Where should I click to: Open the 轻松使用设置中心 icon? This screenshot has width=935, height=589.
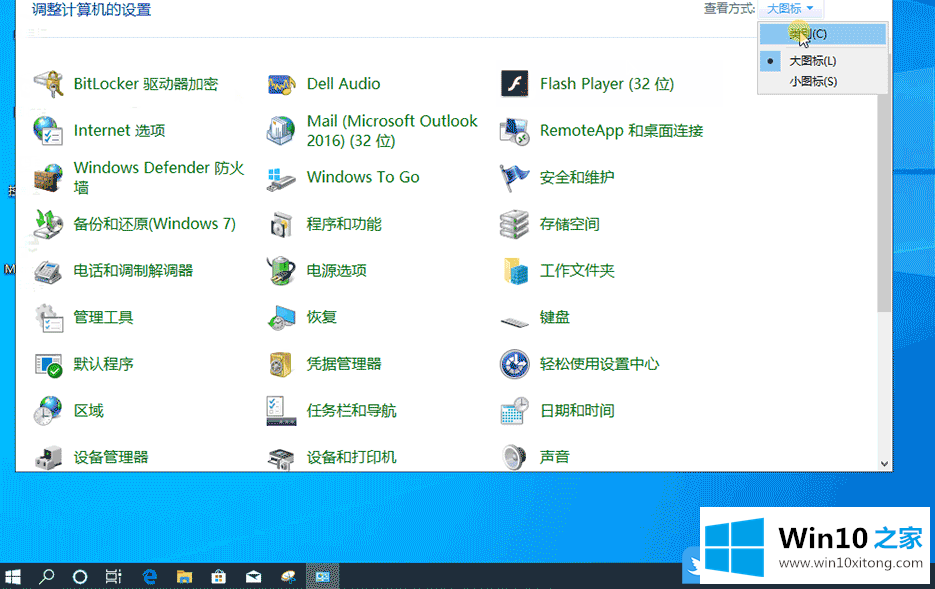coord(514,364)
